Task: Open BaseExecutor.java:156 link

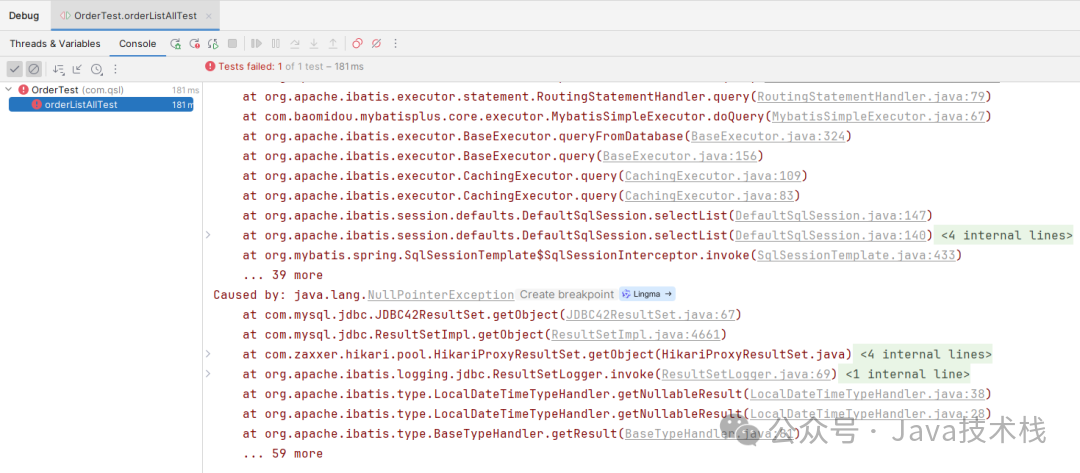Action: (680, 156)
